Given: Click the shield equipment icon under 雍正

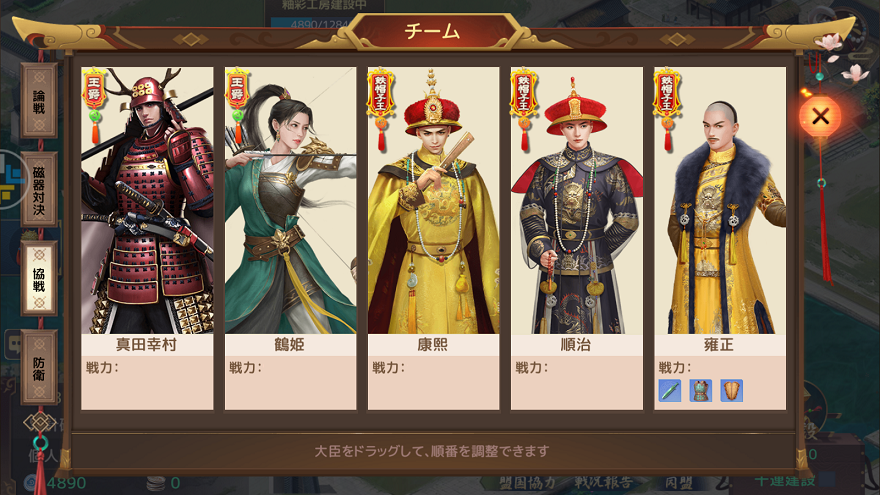Looking at the screenshot, I should pyautogui.click(x=731, y=391).
